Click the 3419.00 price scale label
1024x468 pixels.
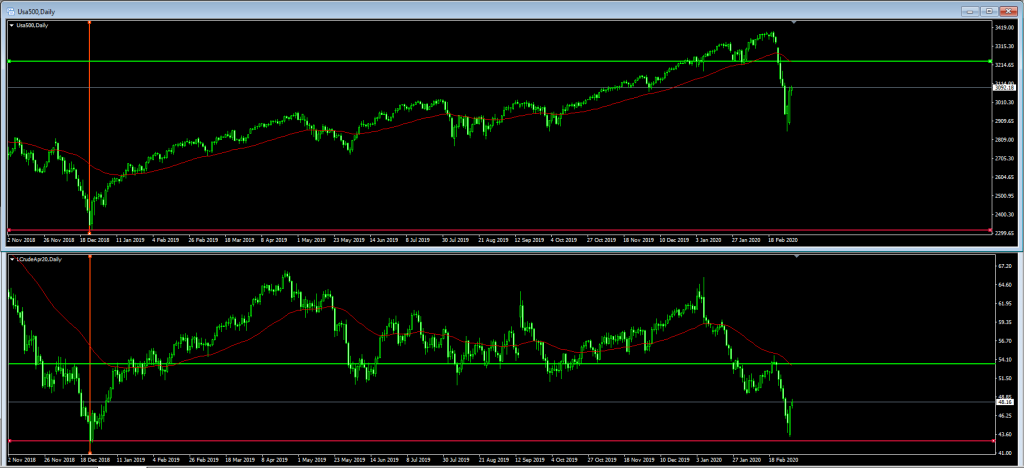[1004, 27]
